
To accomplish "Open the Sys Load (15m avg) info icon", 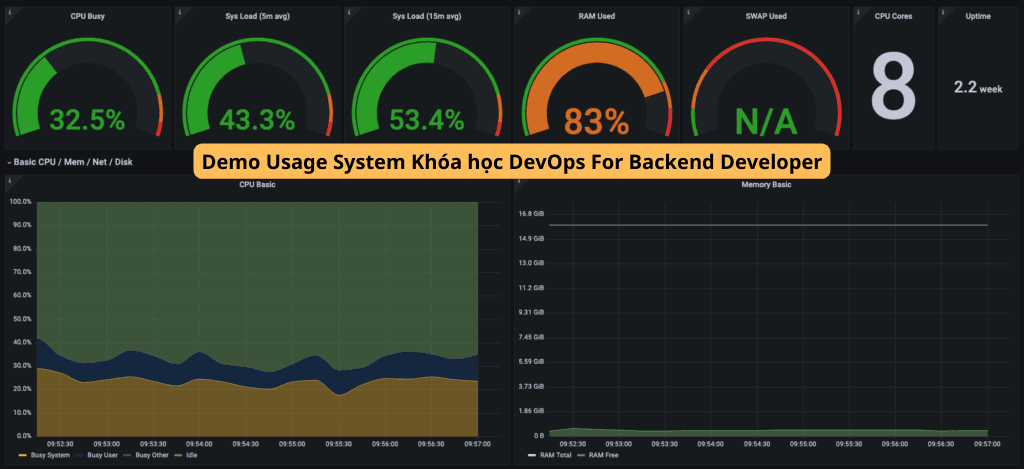I will pos(349,11).
